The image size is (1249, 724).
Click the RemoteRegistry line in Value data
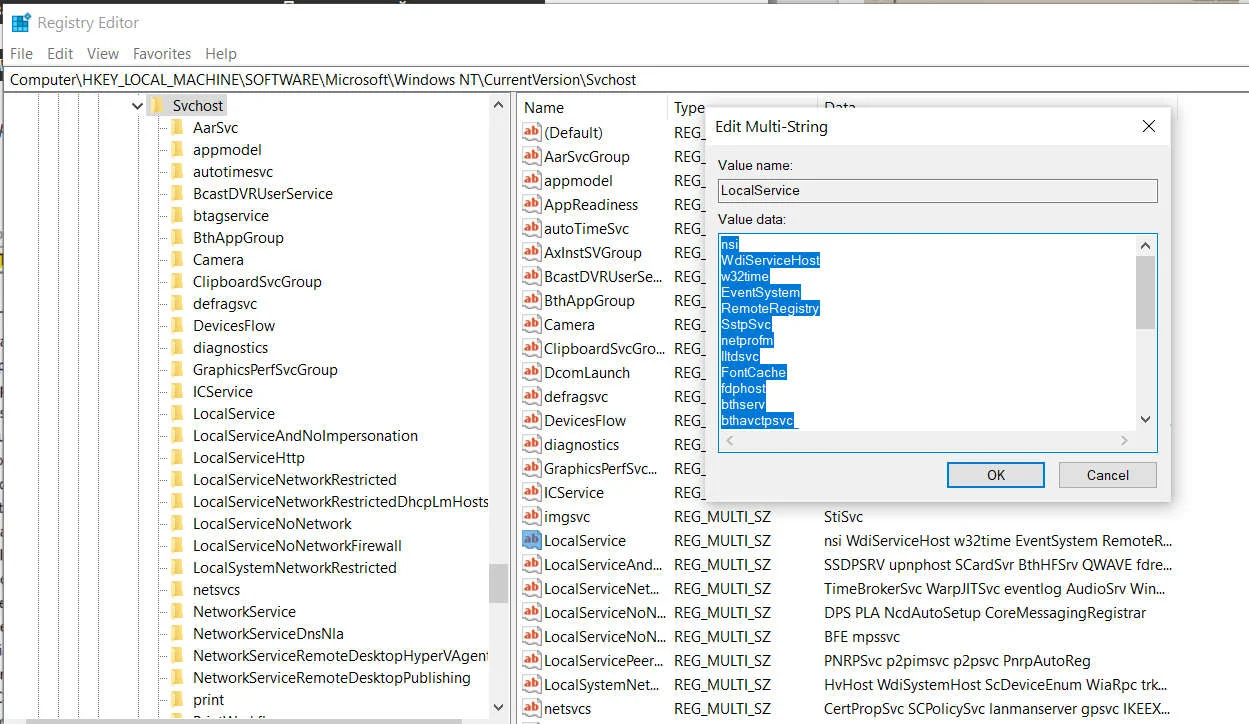point(770,308)
